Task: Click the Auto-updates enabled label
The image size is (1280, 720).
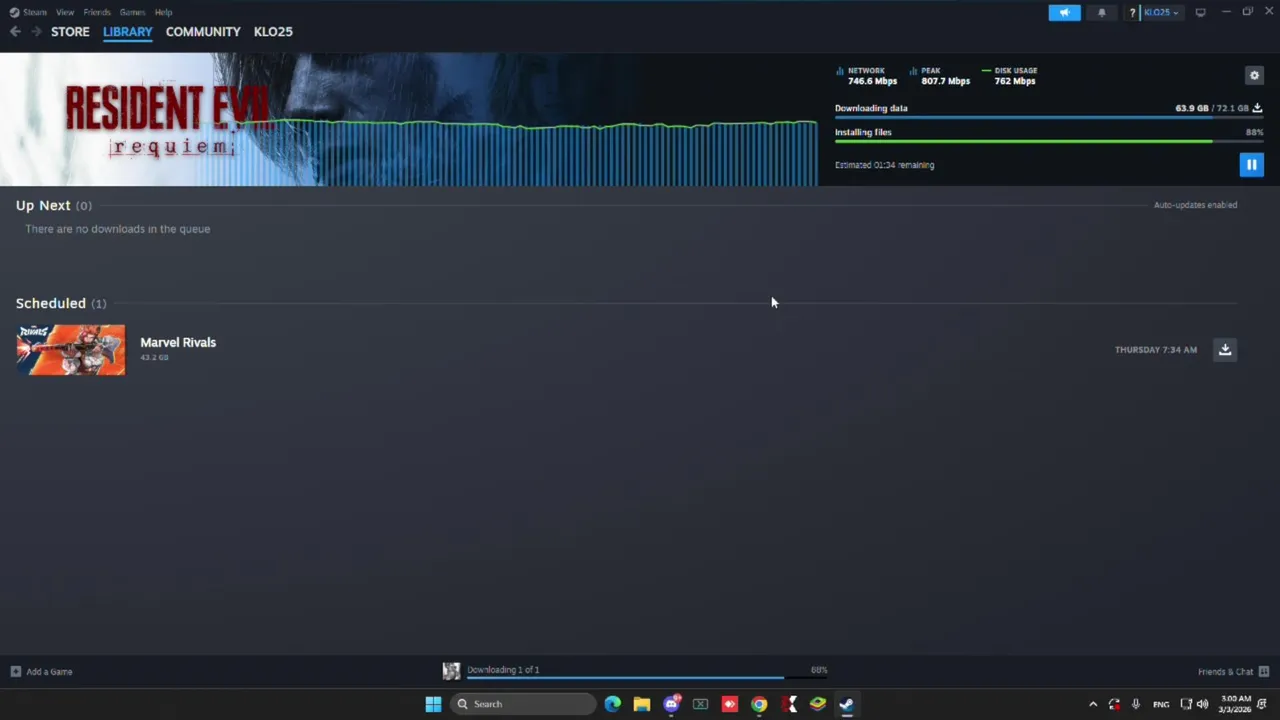Action: [1195, 205]
